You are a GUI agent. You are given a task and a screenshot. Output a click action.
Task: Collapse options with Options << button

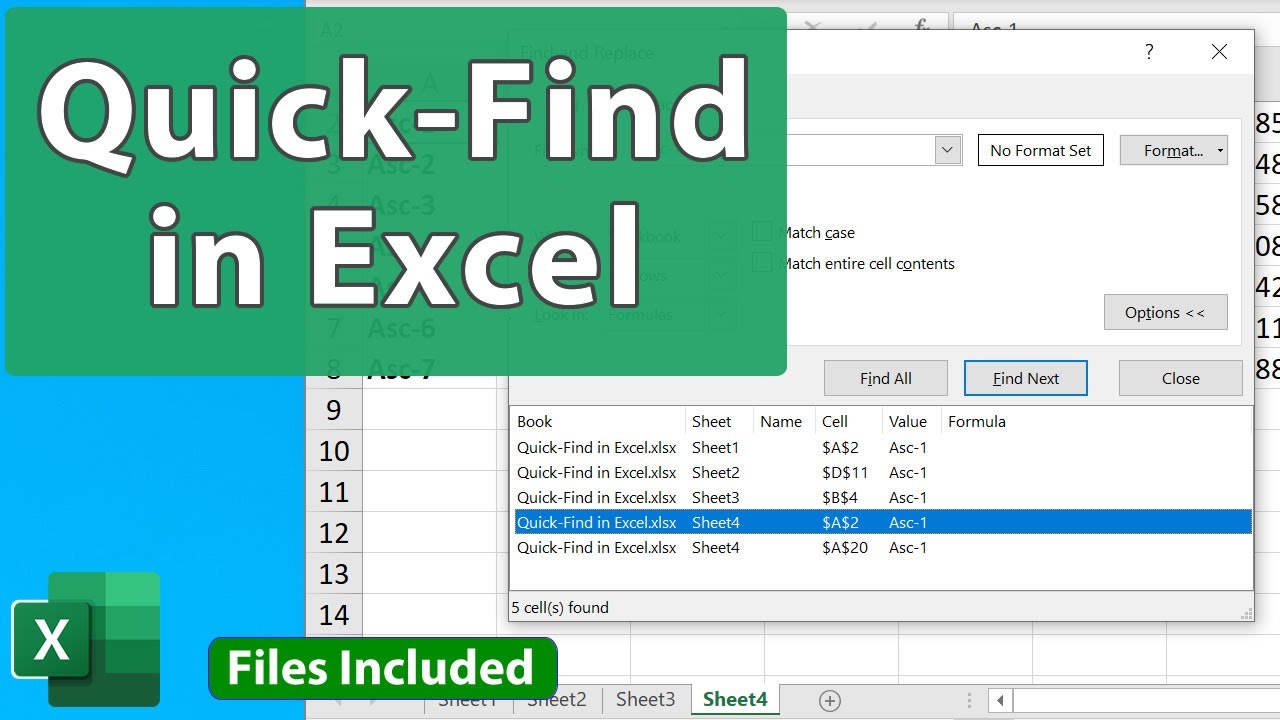pyautogui.click(x=1166, y=312)
